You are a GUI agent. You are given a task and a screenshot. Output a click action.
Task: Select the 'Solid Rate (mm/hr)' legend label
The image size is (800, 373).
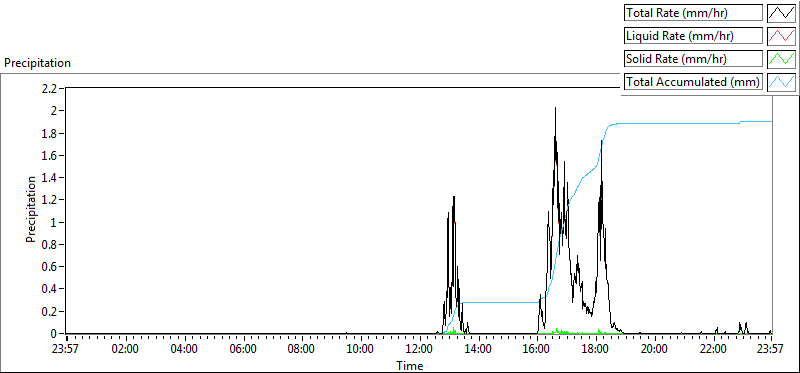pos(693,59)
